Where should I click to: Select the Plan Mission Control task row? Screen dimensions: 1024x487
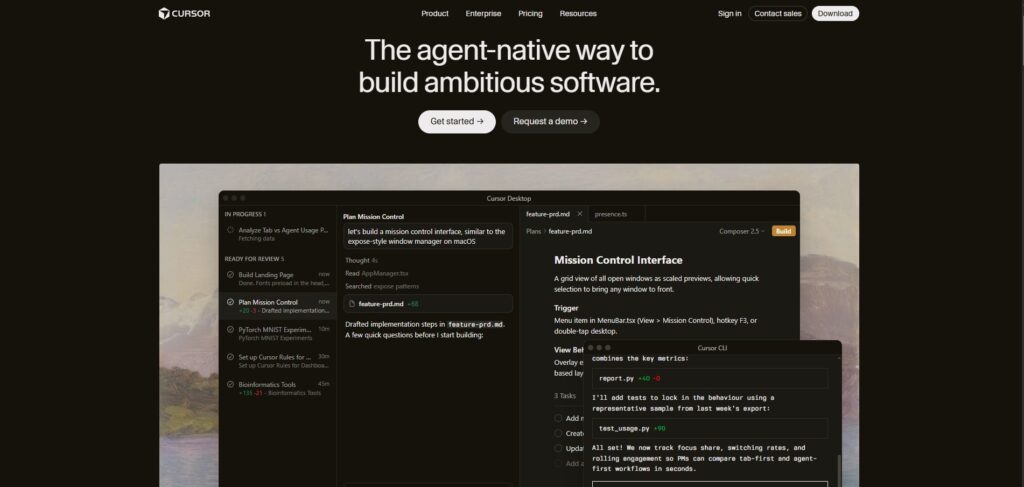click(278, 306)
